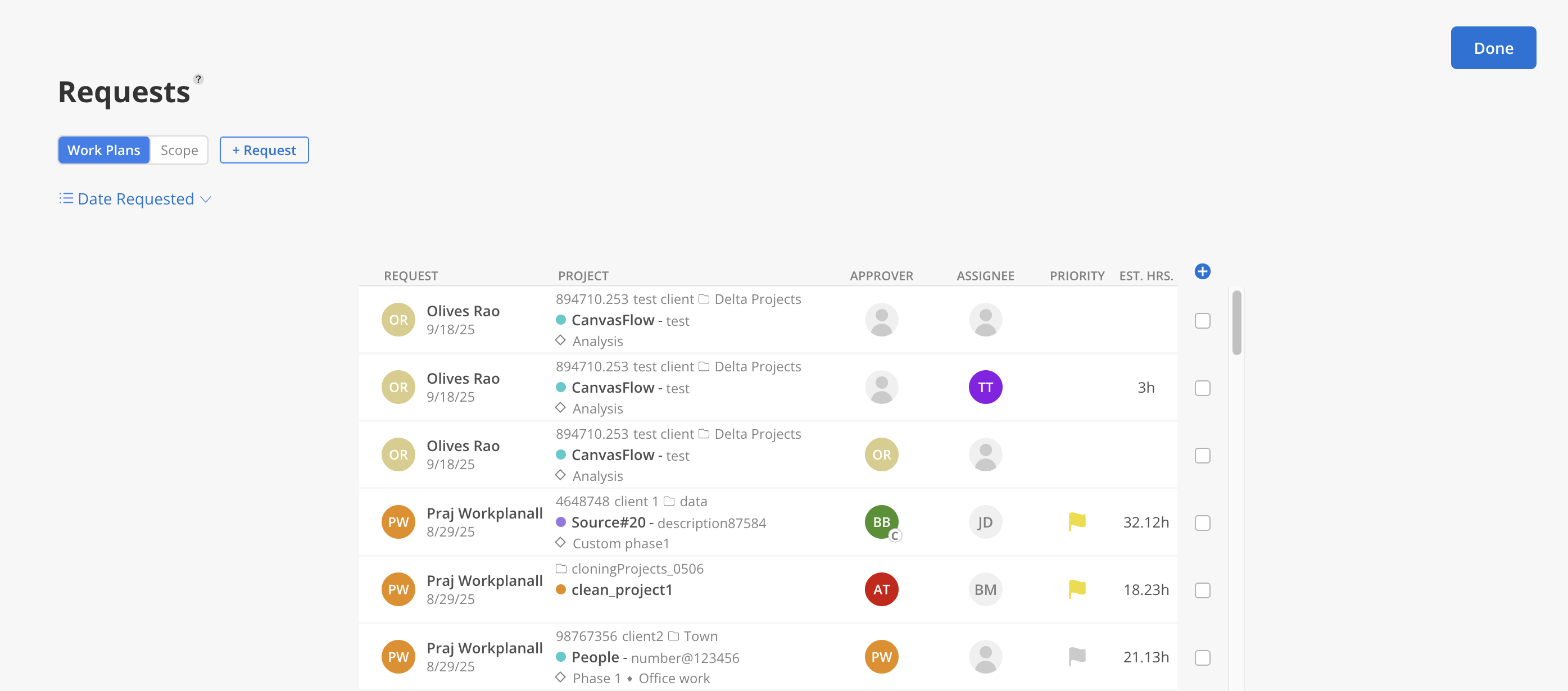Open the Date Requested sort dropdown arrow
Image resolution: width=1568 pixels, height=691 pixels.
(x=206, y=199)
